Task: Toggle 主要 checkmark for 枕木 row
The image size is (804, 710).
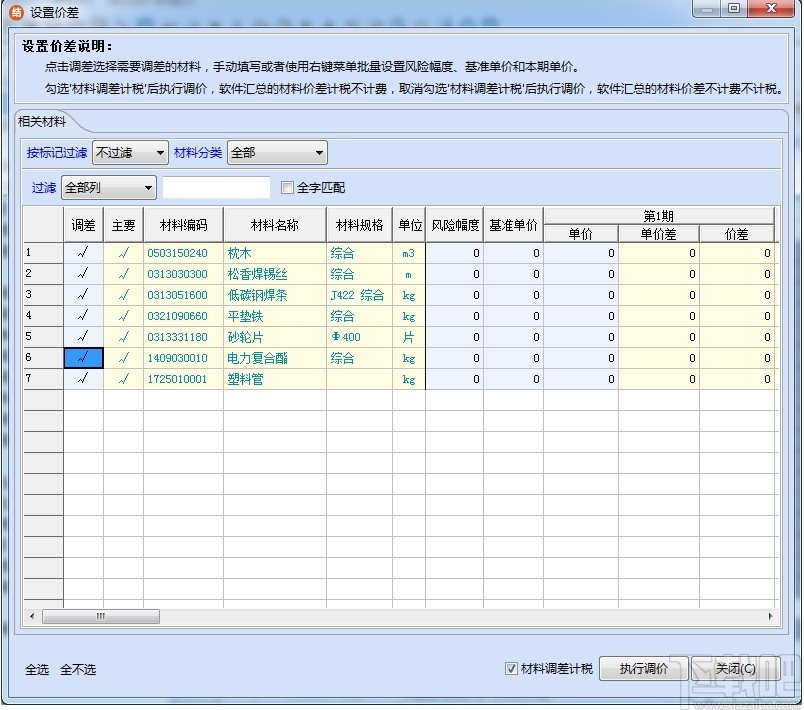Action: (x=124, y=253)
